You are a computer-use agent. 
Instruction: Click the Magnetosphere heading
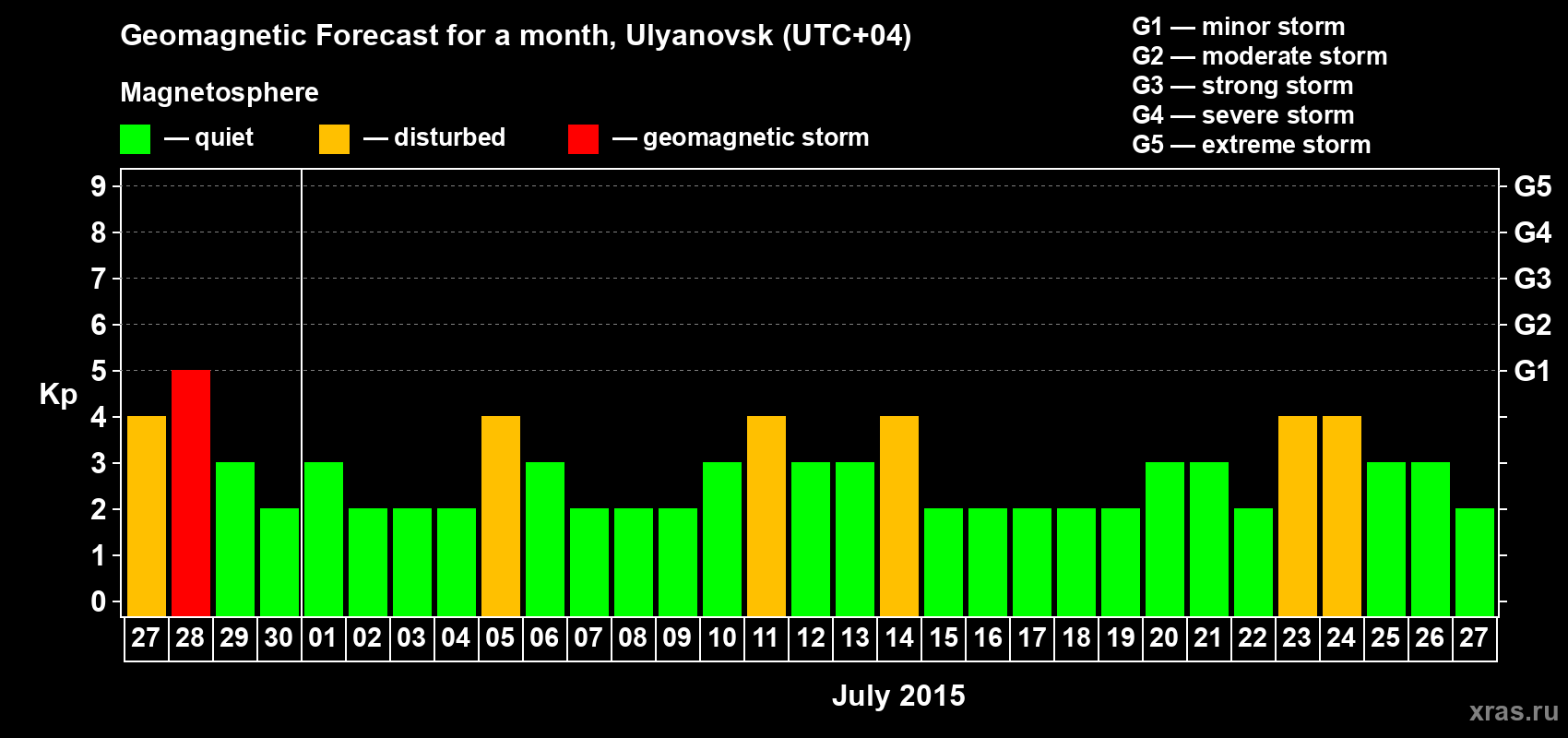220,93
